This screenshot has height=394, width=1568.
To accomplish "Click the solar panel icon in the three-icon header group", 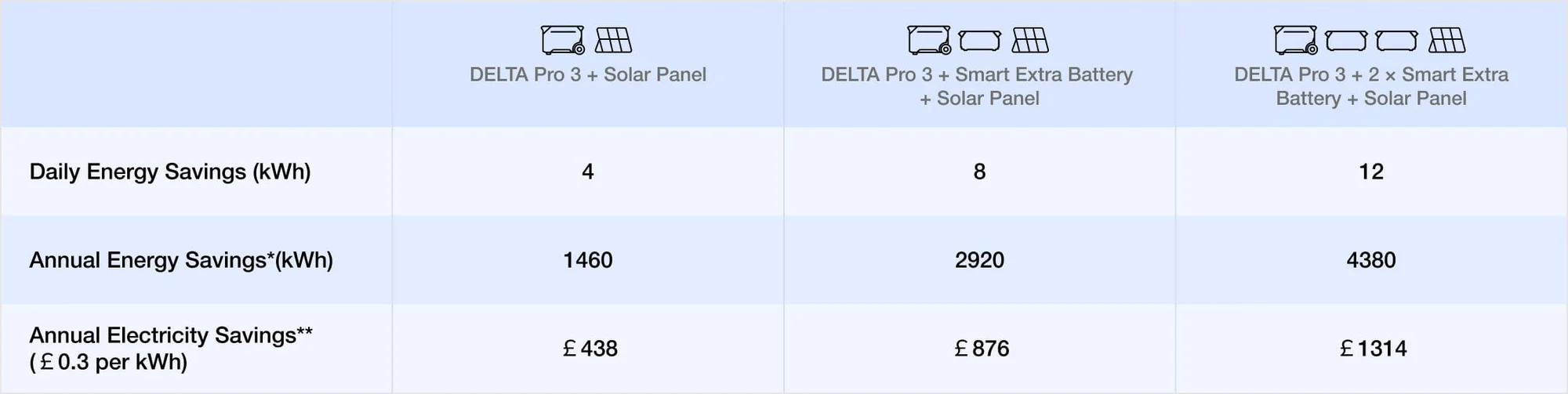I will (1030, 40).
